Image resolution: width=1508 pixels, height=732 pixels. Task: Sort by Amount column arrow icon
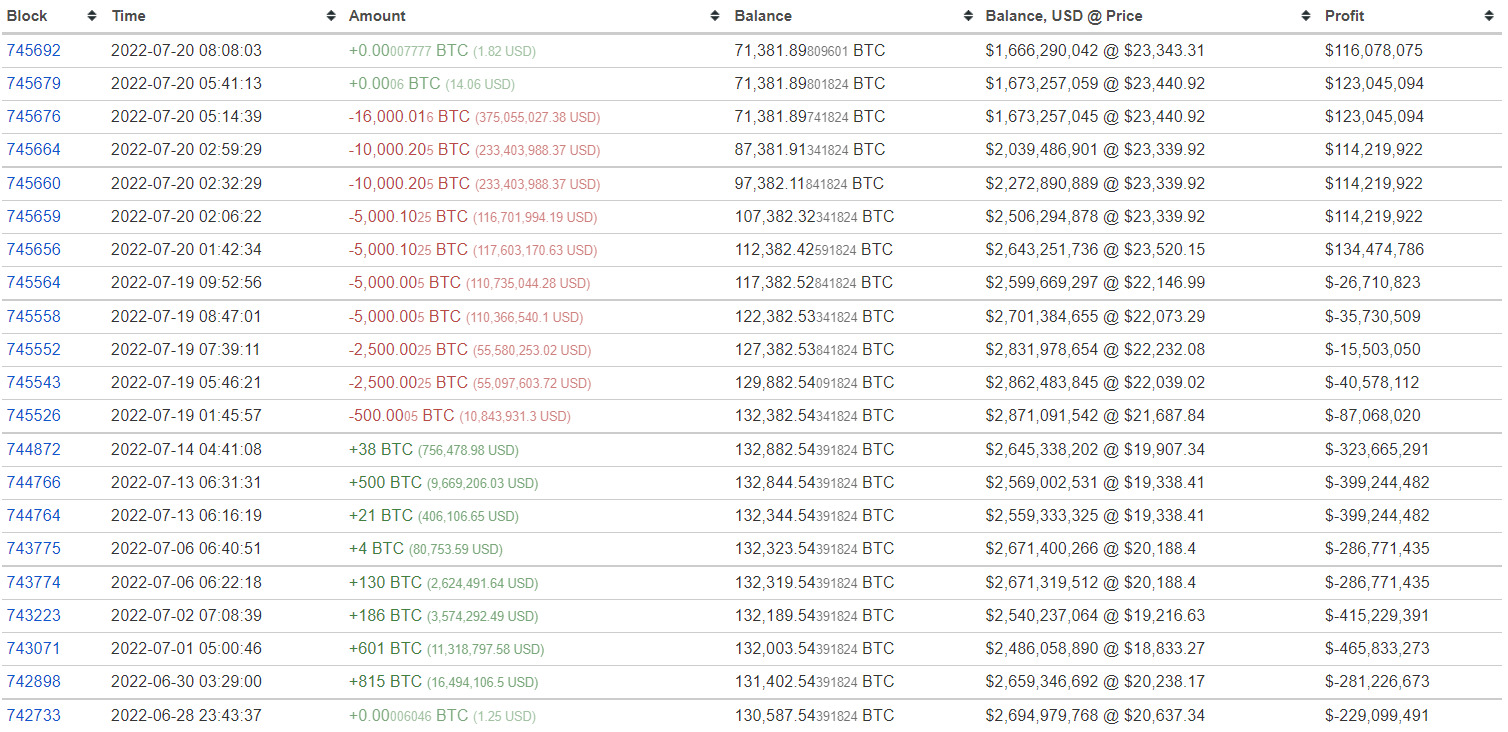click(714, 16)
